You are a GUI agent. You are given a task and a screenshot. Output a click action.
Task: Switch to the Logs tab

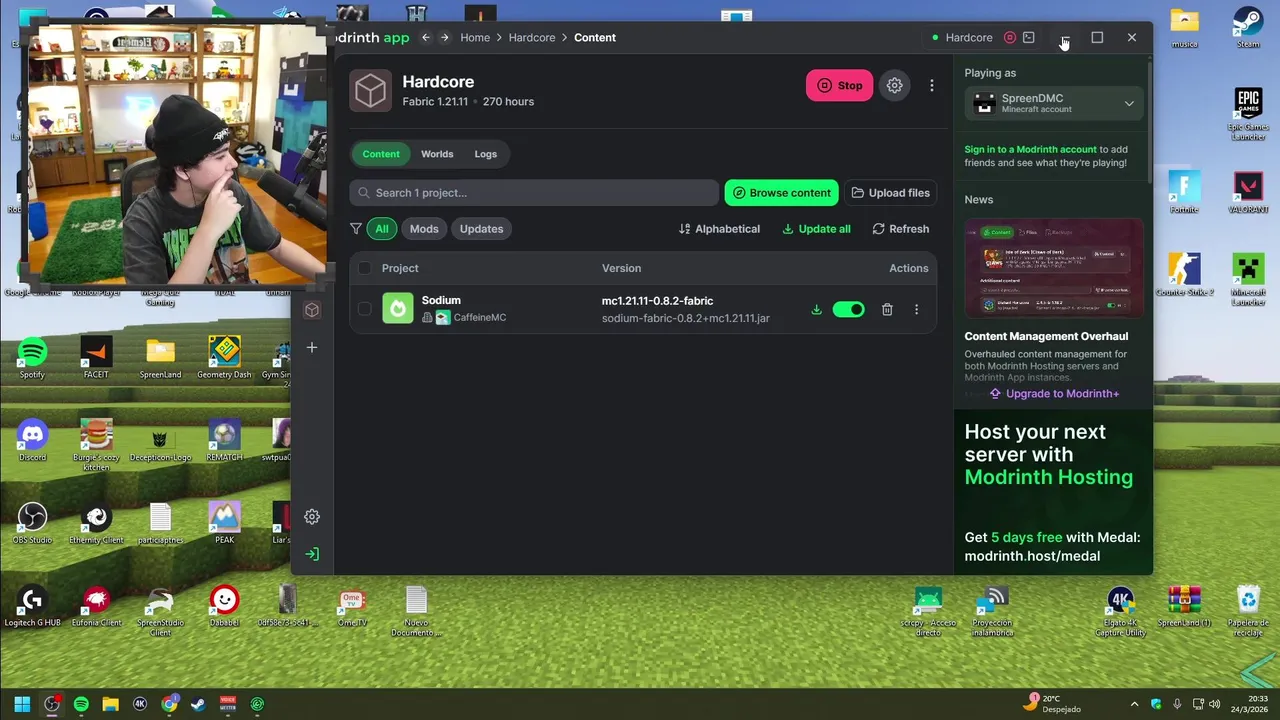[486, 154]
